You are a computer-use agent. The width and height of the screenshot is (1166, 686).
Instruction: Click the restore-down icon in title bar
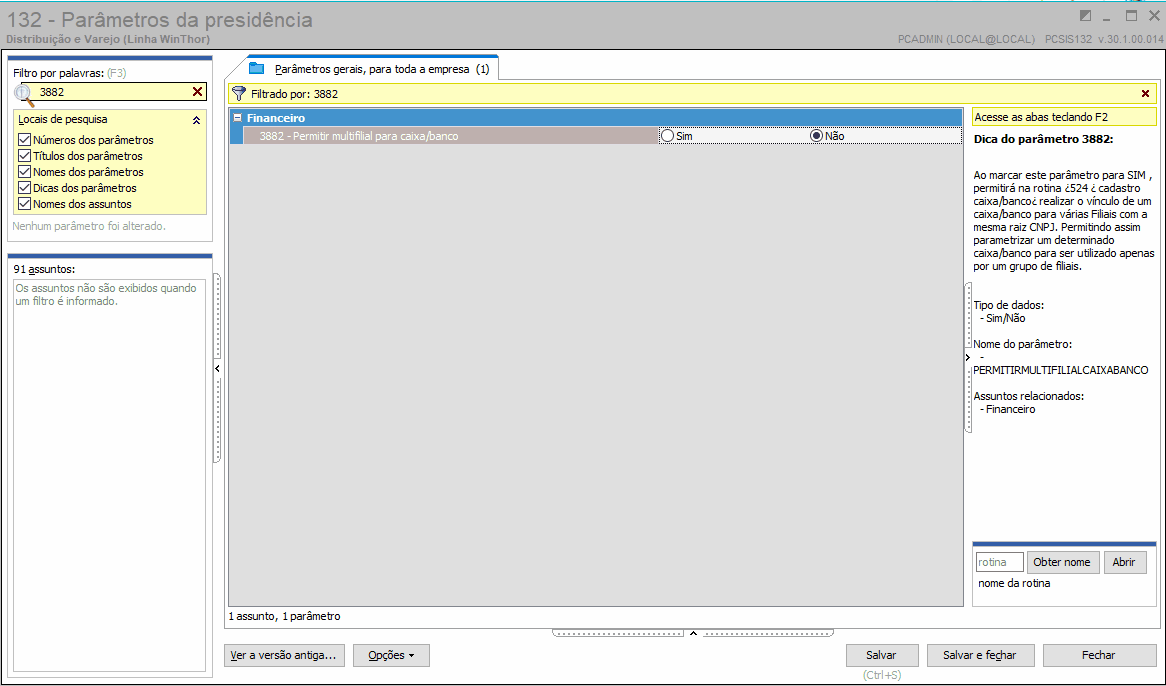pyautogui.click(x=1085, y=16)
